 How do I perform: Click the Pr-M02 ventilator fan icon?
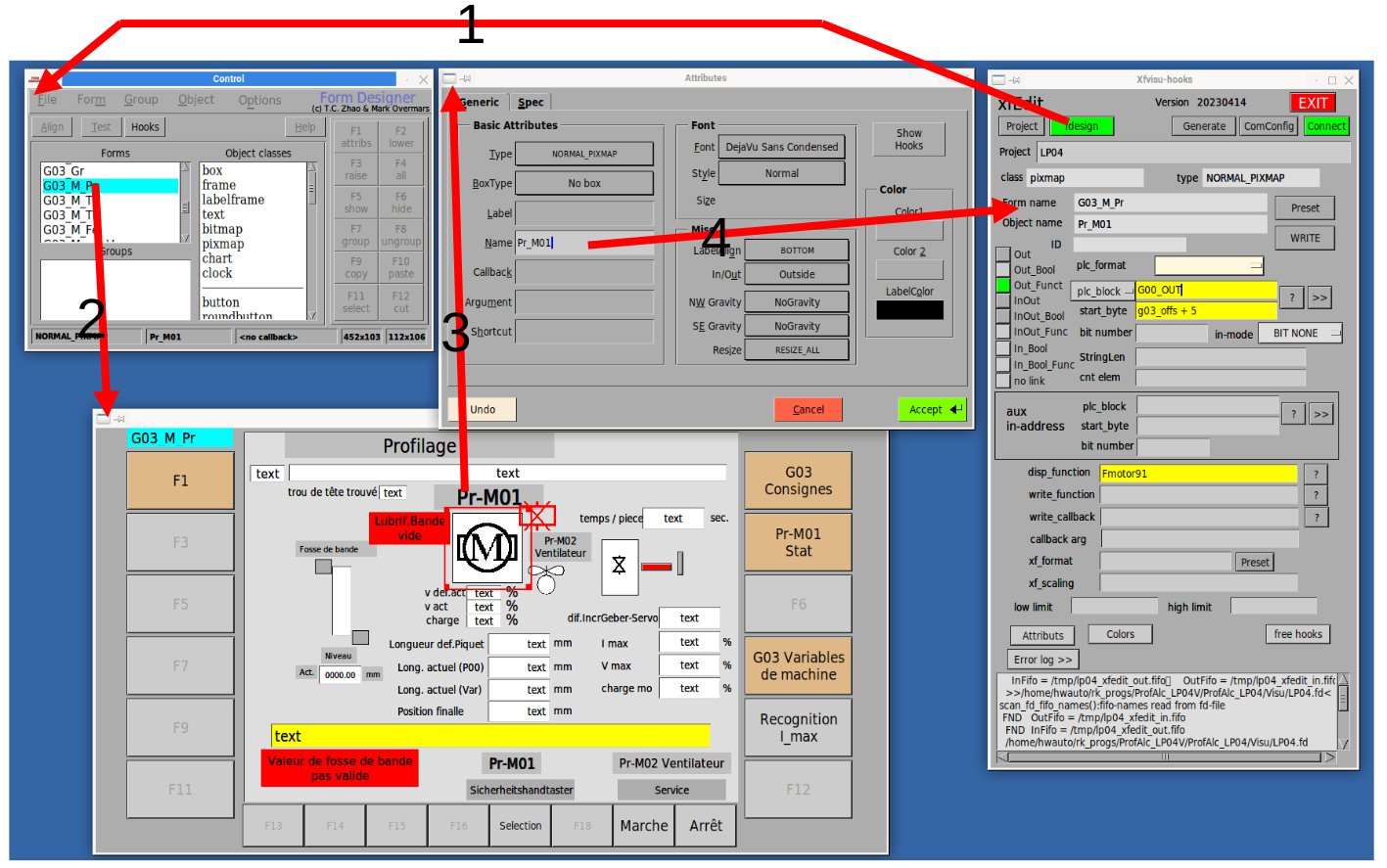point(545,578)
